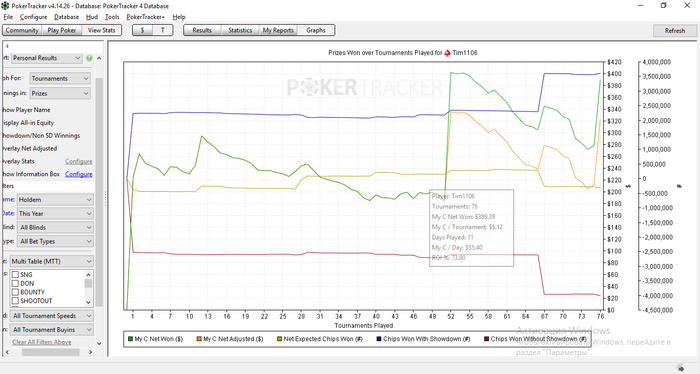Click the olive Net Expected Chips Won legend marker

(279, 339)
